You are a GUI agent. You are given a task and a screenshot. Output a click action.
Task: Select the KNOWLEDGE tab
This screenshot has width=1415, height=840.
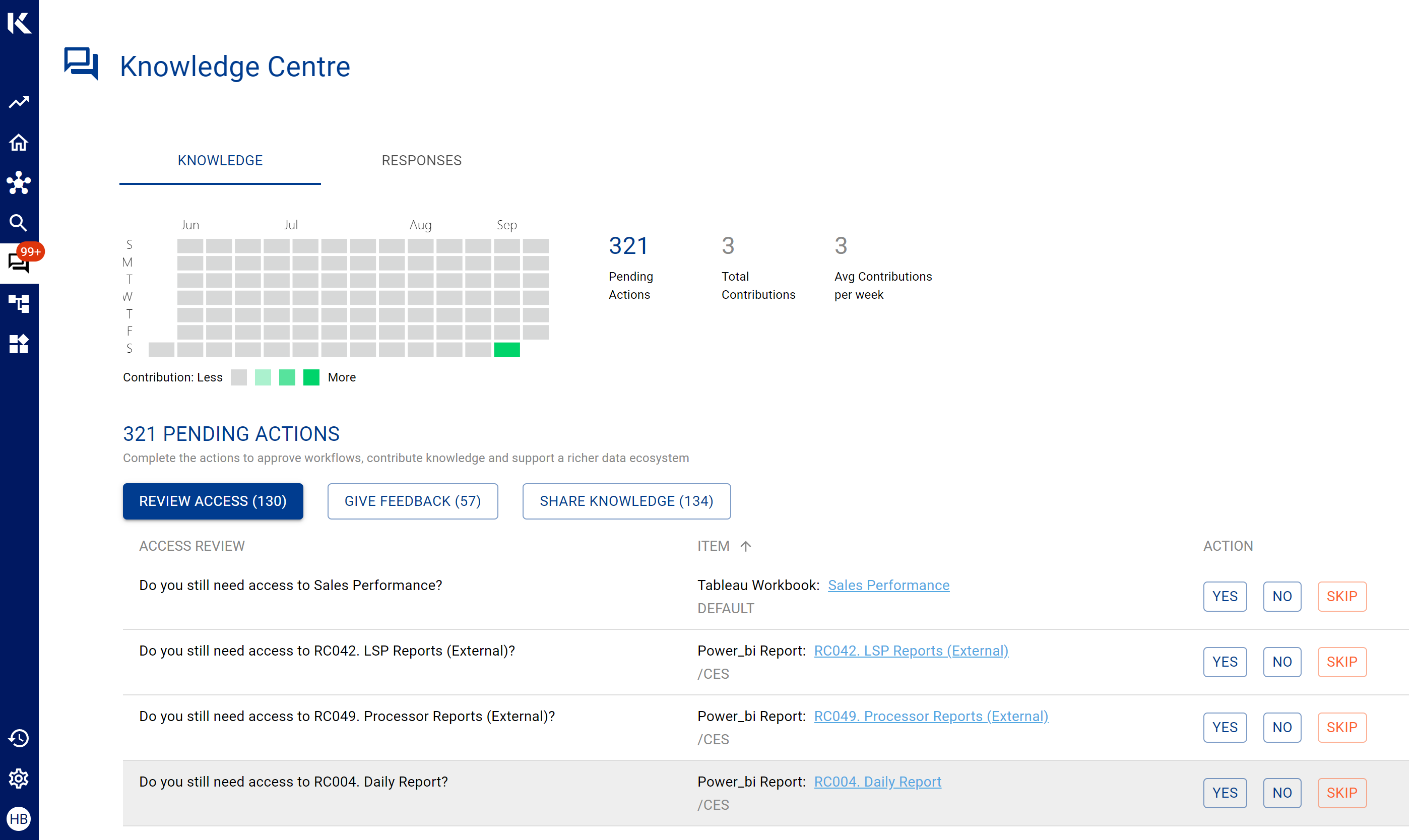220,161
